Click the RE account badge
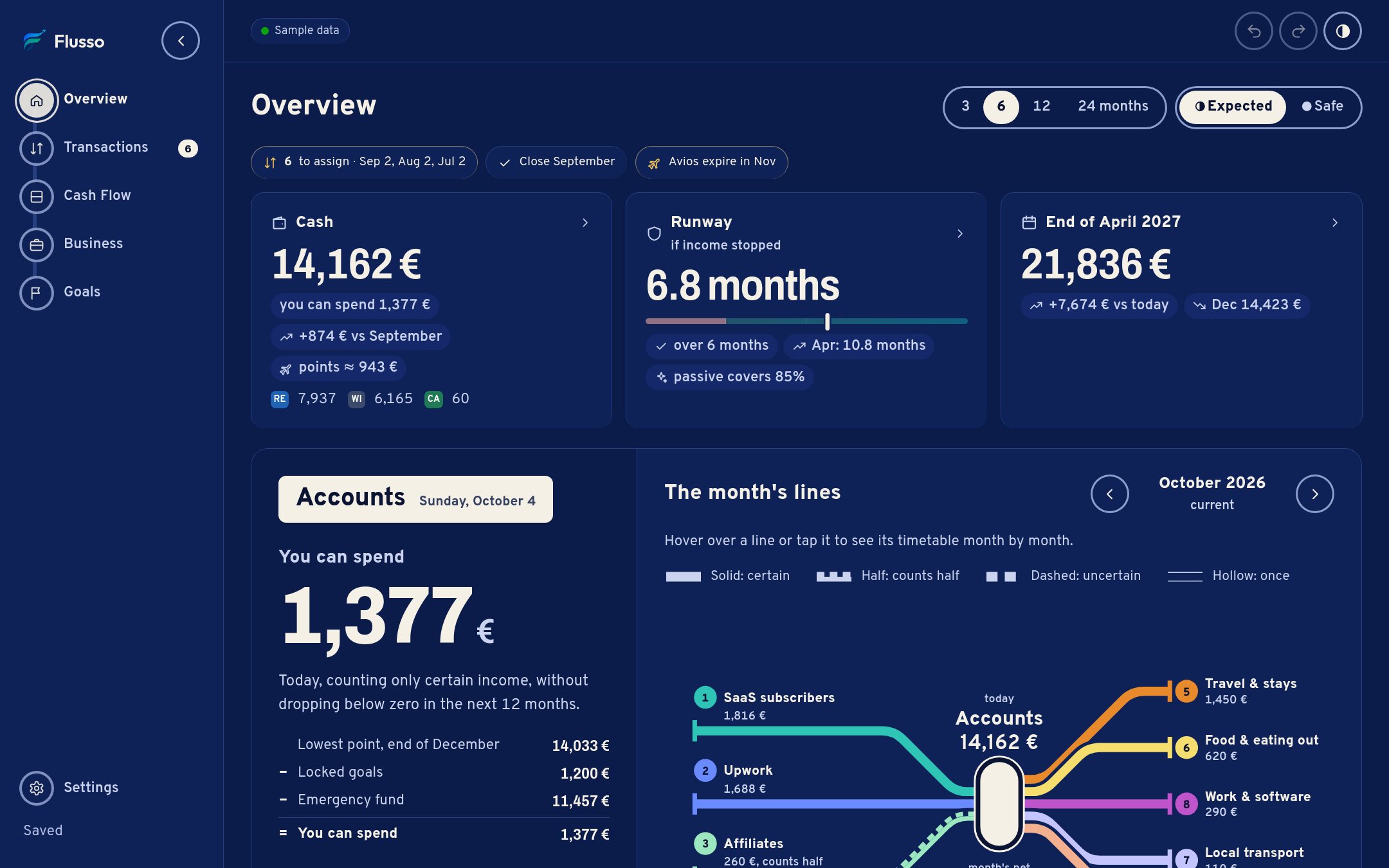The width and height of the screenshot is (1389, 868). pos(280,399)
